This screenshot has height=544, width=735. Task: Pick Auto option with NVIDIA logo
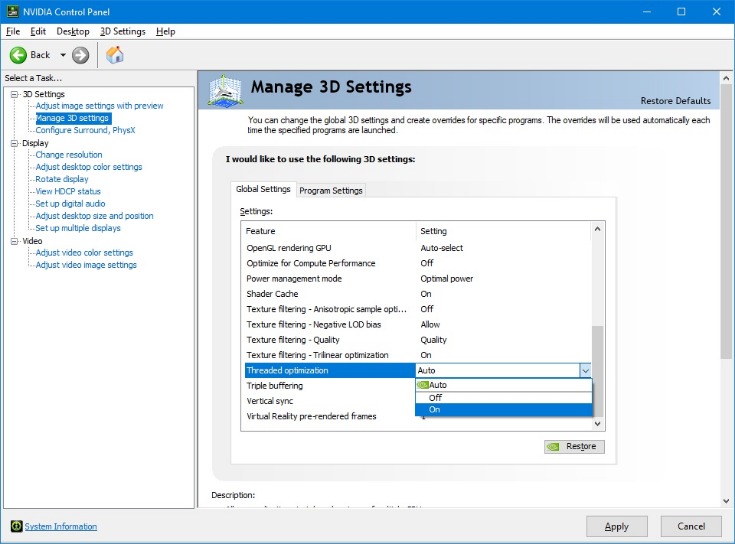[438, 385]
